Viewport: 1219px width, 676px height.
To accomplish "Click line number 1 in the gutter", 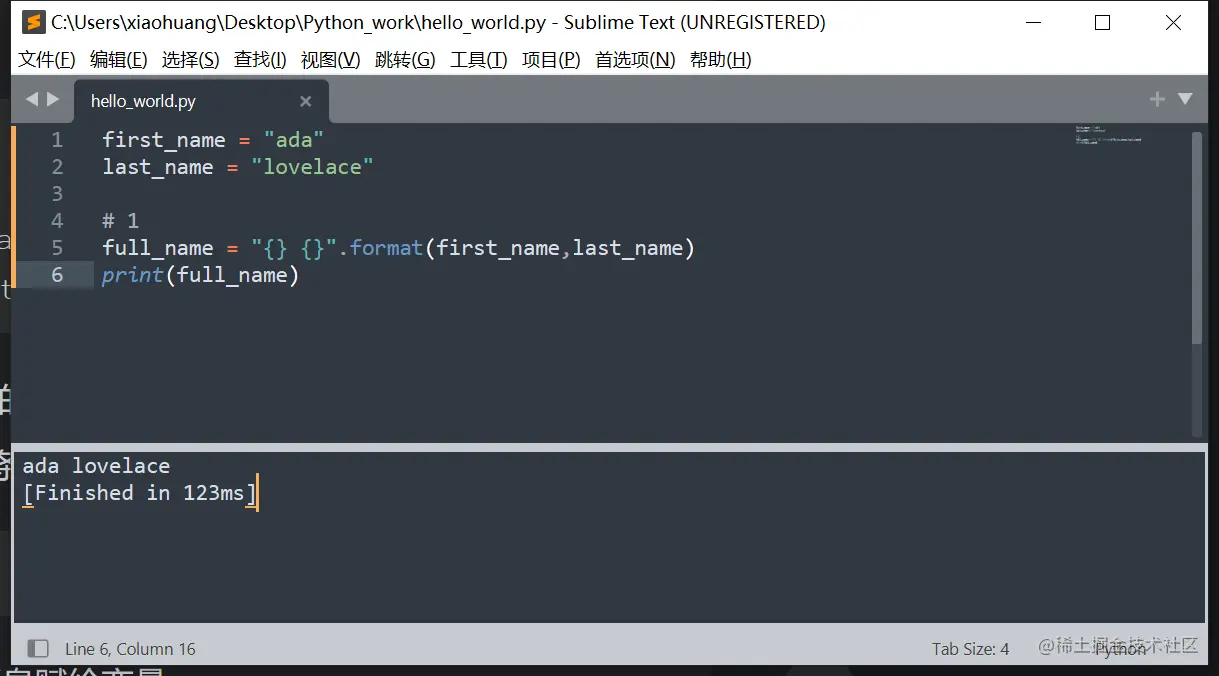I will tap(57, 140).
